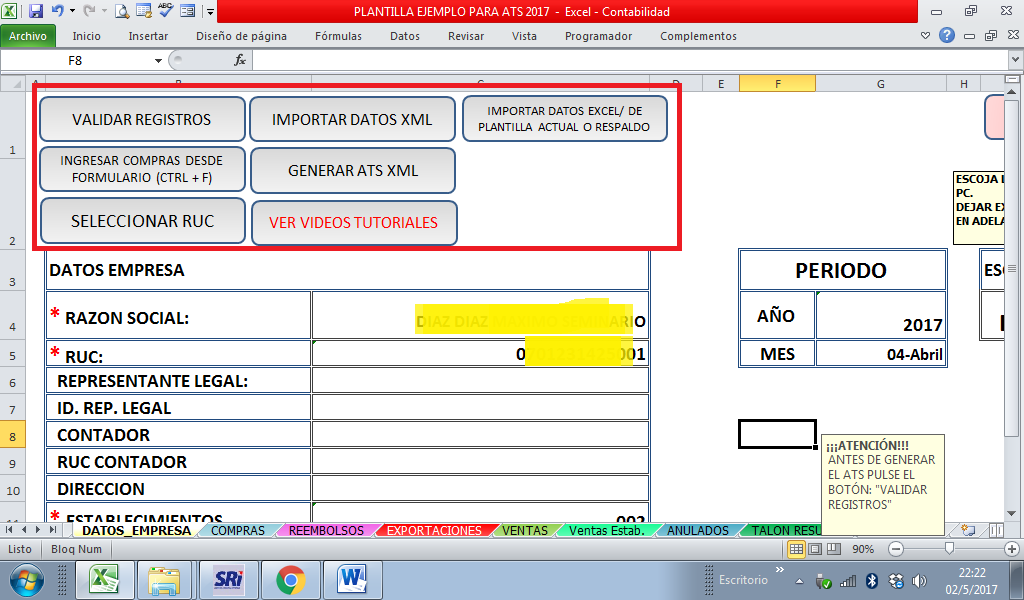This screenshot has width=1024, height=600.
Task: Click the GENERAR ATS XML button
Action: coord(354,170)
